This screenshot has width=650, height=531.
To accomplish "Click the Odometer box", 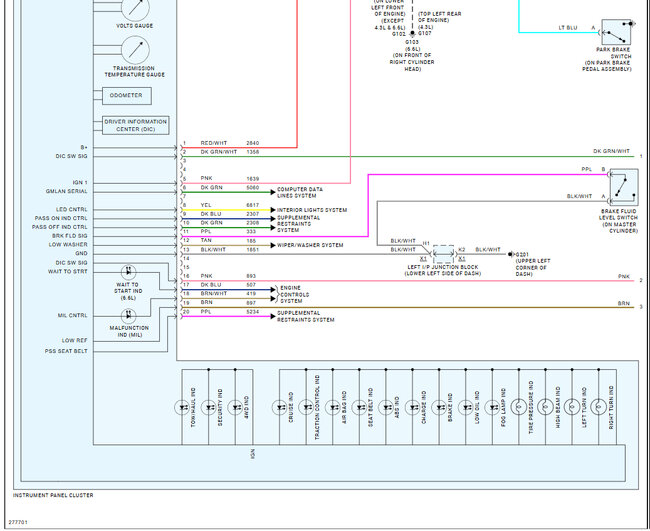I will [127, 96].
